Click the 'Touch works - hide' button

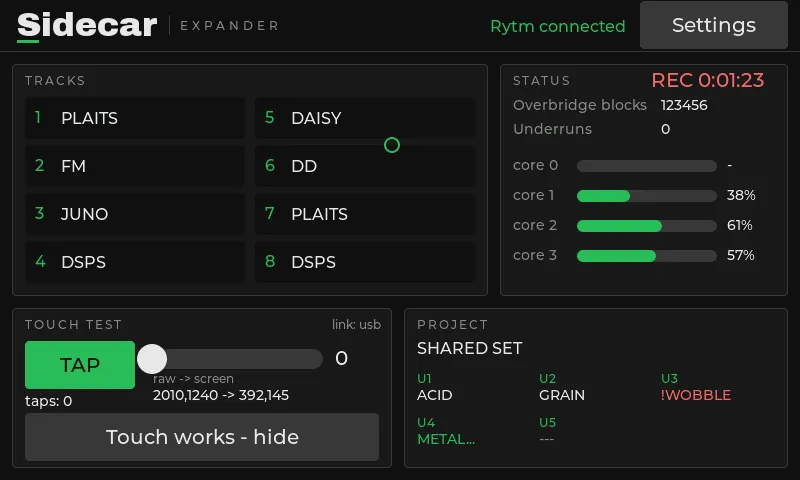click(202, 437)
